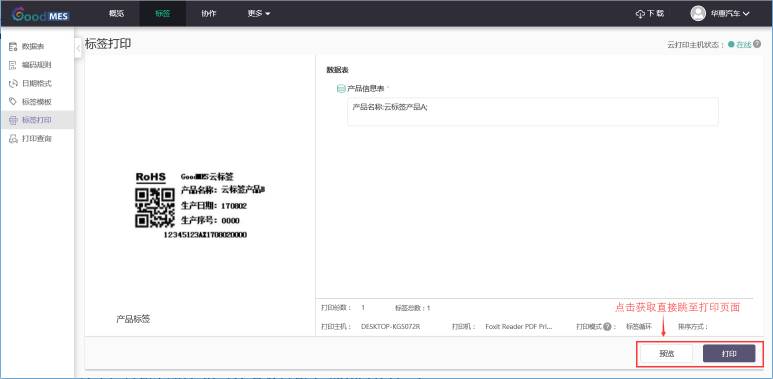Open 标签模板 in the sidebar
Screen dimensions: 773x379
click(x=37, y=102)
